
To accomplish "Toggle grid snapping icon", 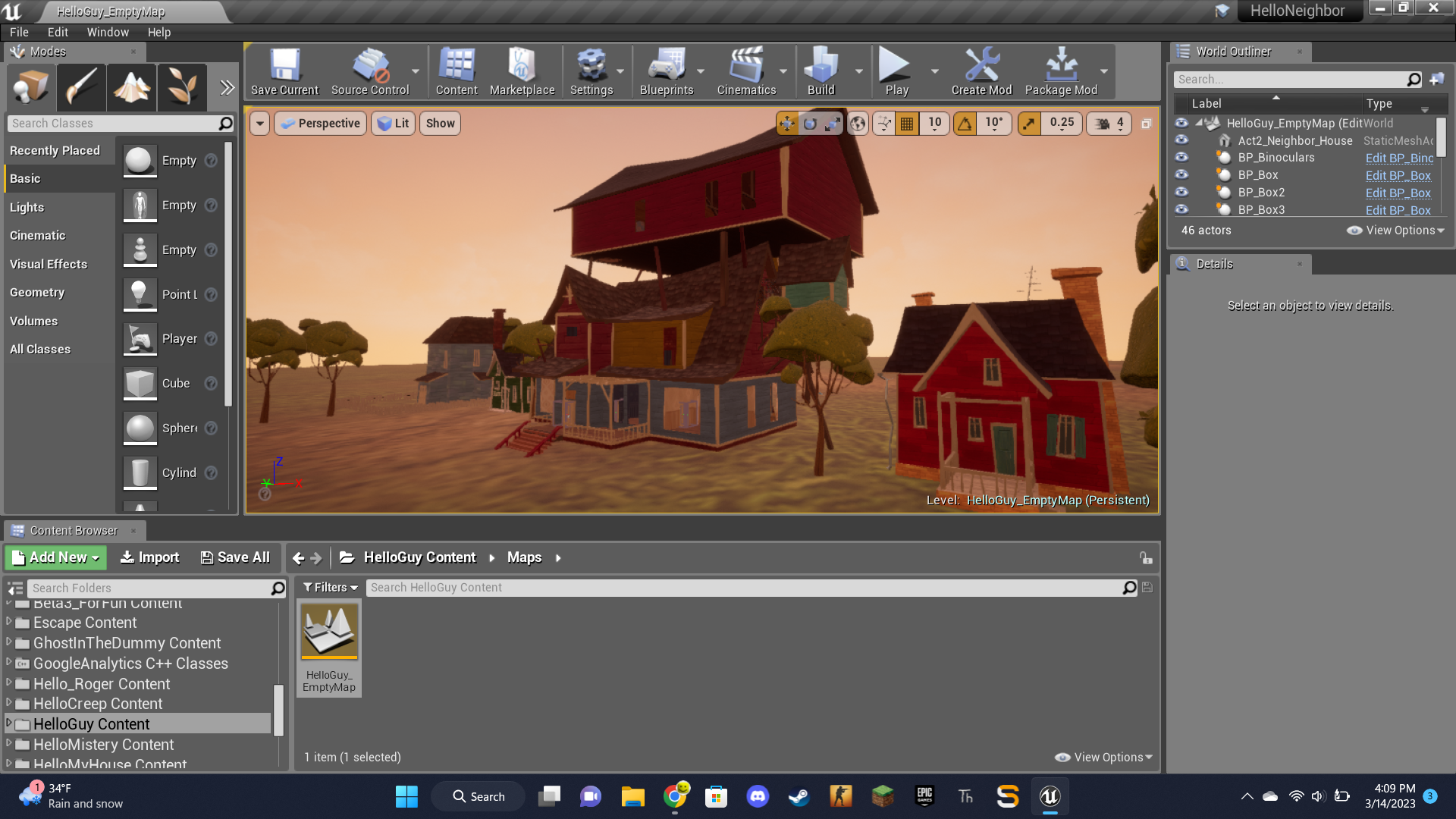I will pos(907,124).
